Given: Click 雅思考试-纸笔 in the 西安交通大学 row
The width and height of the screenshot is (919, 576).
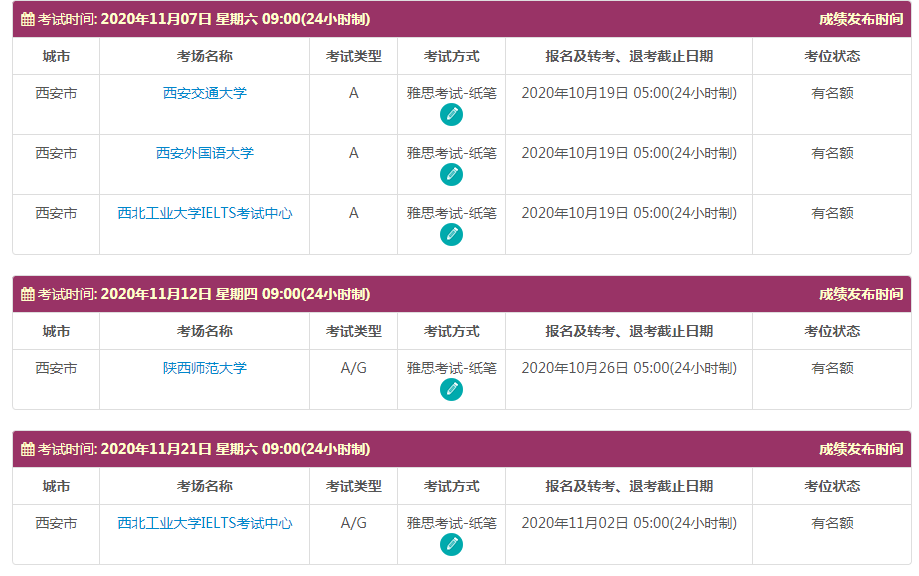Looking at the screenshot, I should click(x=451, y=93).
